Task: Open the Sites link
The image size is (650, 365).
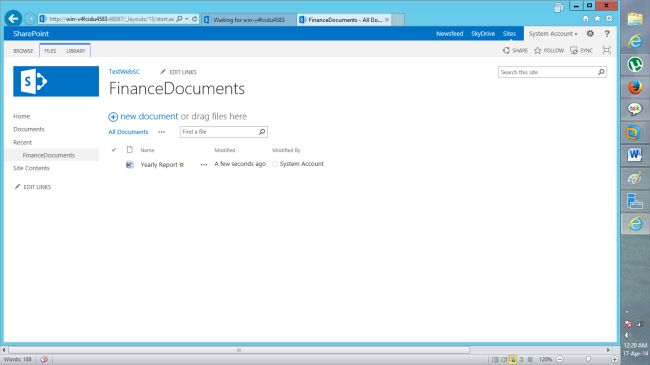Action: click(509, 34)
